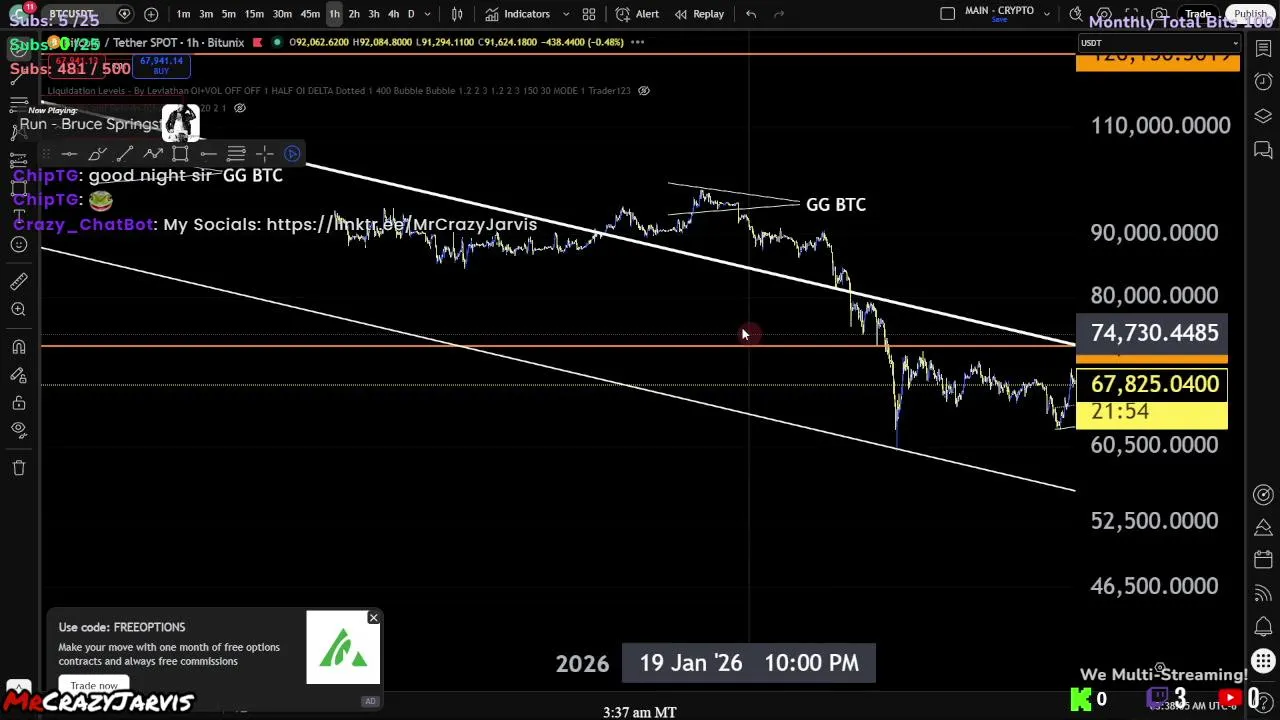This screenshot has width=1280, height=720.
Task: Open the Trade panel button
Action: pos(1198,14)
